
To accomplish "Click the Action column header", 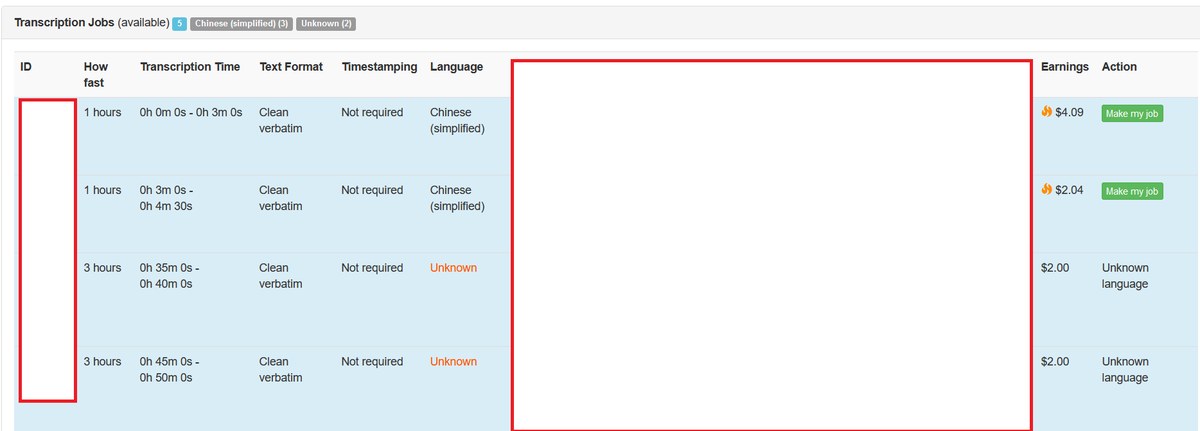I will pos(1119,67).
